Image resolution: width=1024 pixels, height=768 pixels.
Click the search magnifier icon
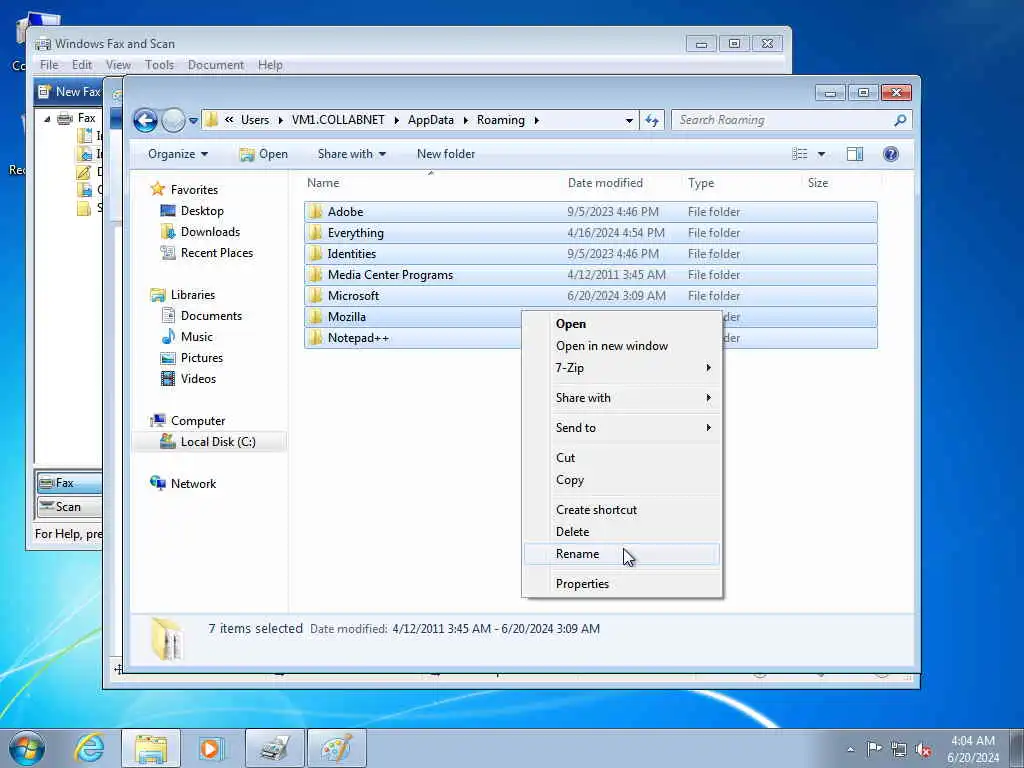(900, 120)
